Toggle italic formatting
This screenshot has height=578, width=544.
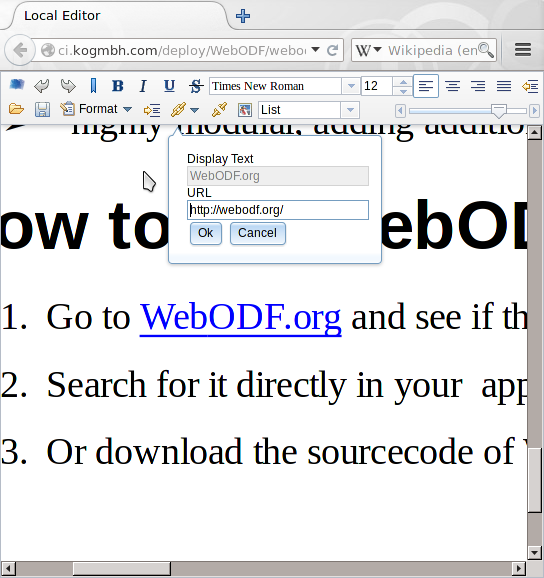pos(143,86)
